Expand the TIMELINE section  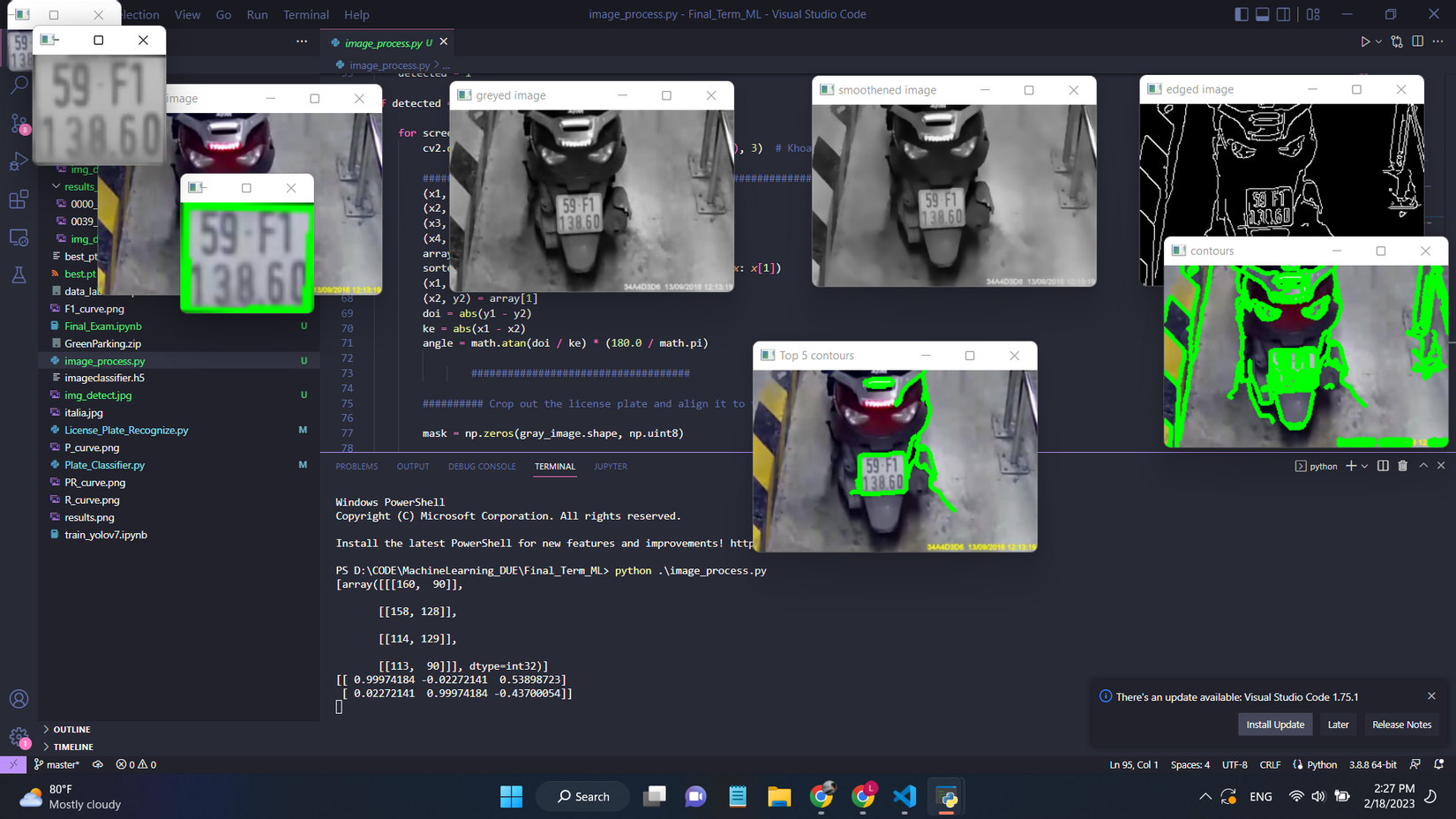[72, 747]
